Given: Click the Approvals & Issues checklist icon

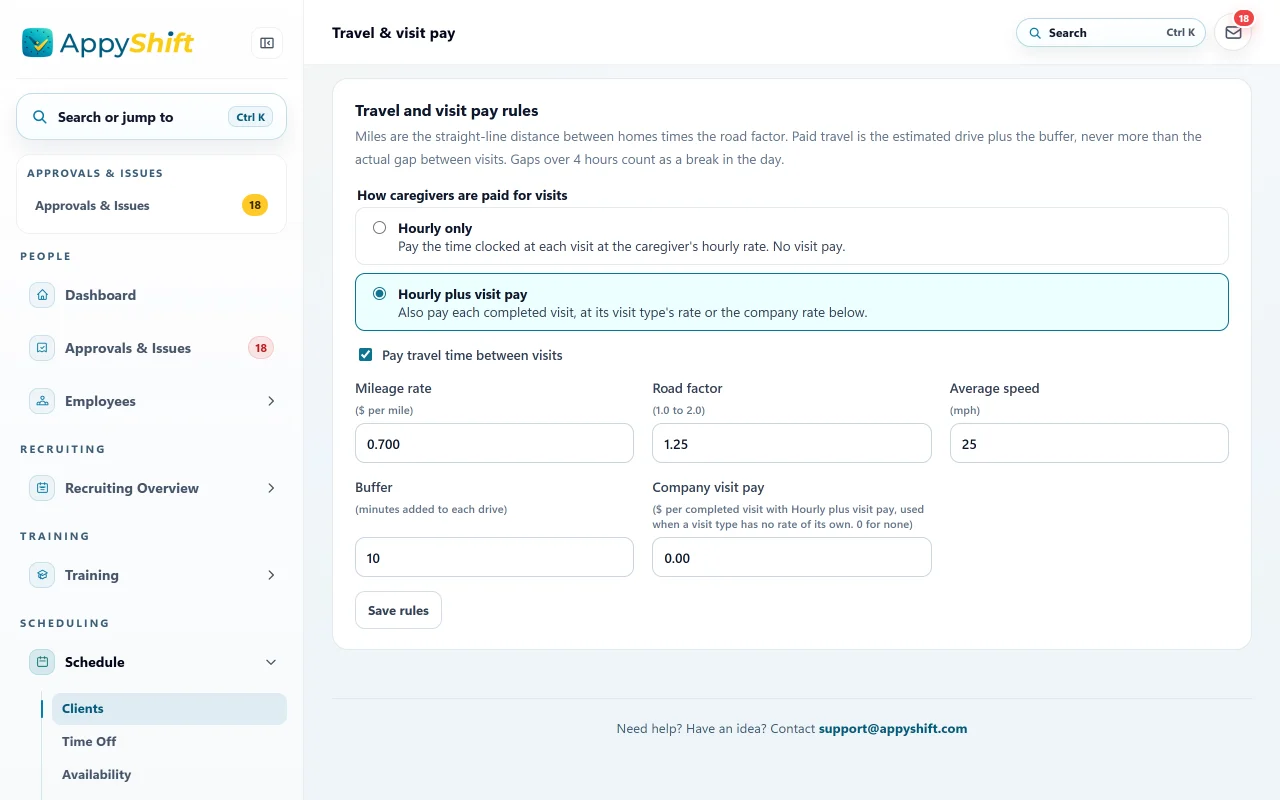Looking at the screenshot, I should [x=42, y=348].
